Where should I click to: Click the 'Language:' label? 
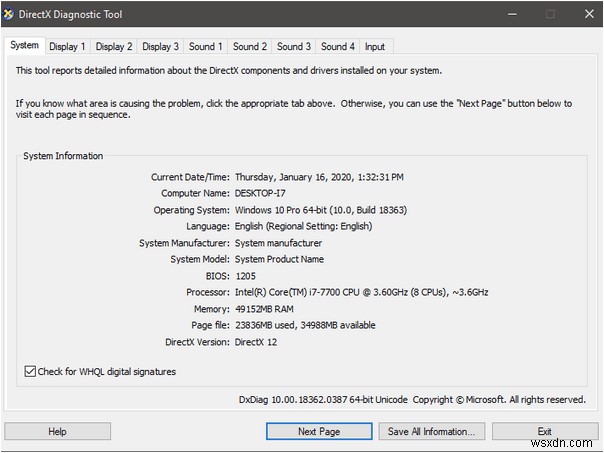point(208,226)
